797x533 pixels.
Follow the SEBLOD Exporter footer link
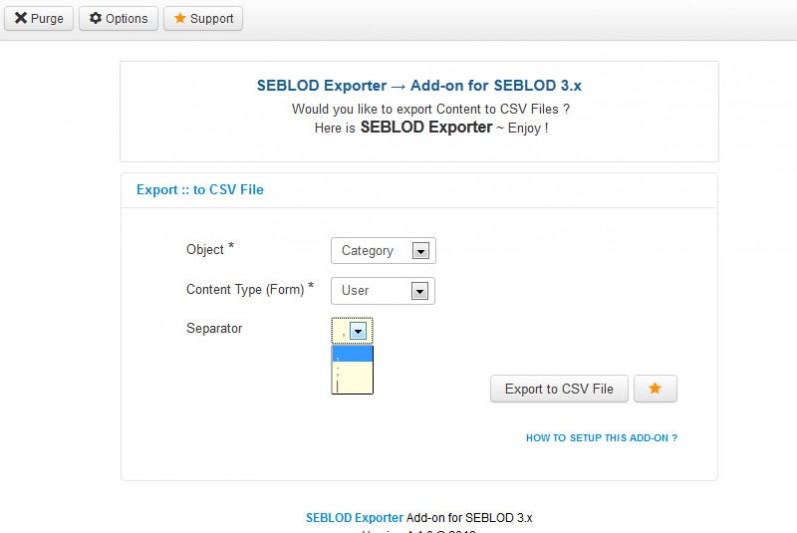click(x=354, y=518)
